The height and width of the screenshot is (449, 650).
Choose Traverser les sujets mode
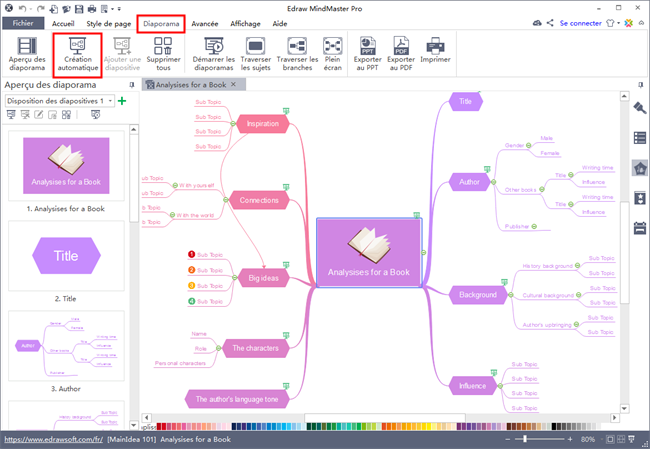pos(255,54)
